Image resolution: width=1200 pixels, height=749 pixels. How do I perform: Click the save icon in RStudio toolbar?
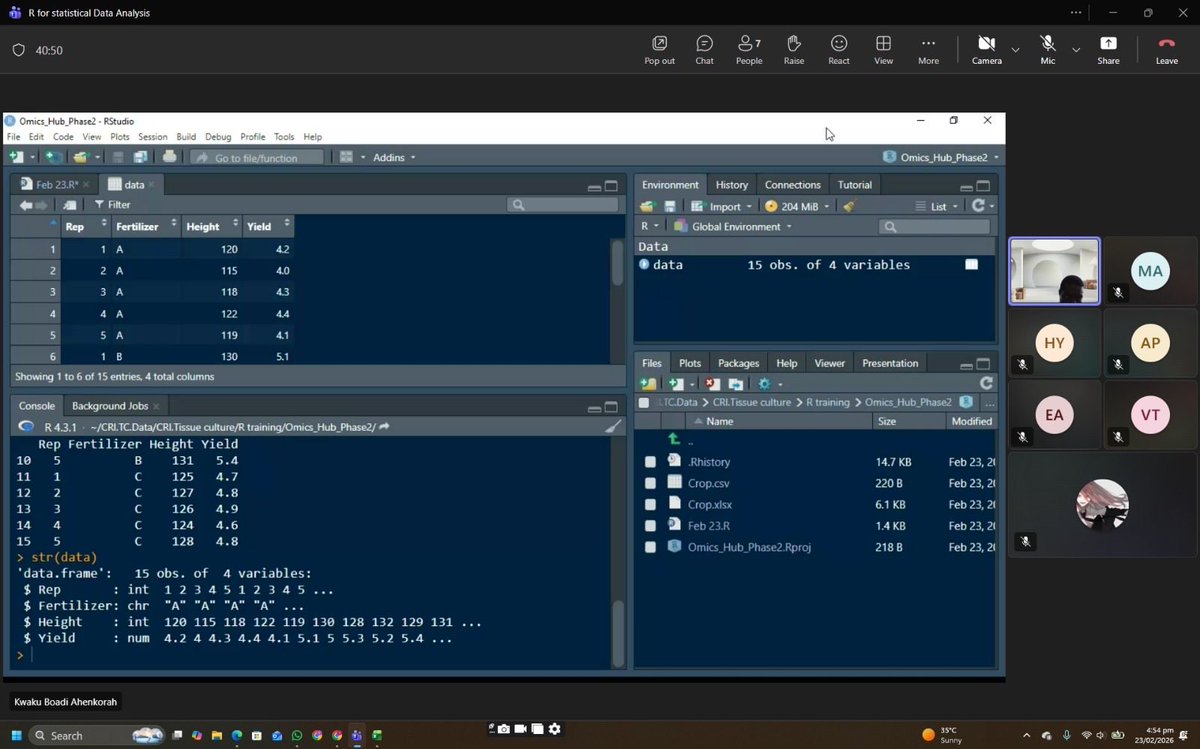coord(118,157)
